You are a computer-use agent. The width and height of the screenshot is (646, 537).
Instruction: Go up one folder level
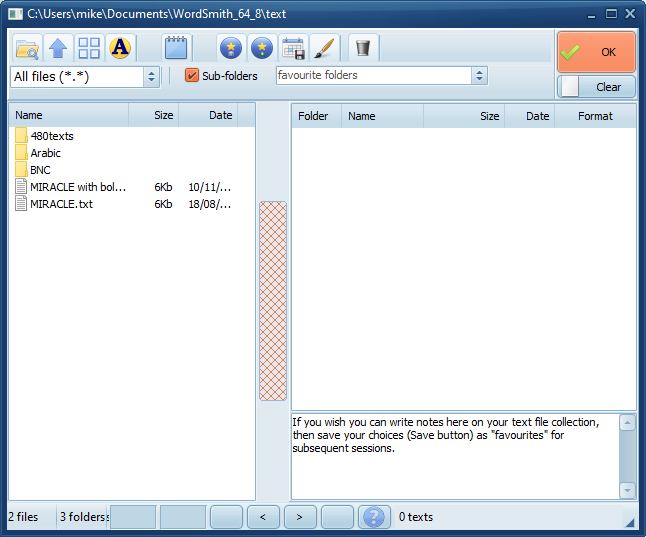(x=58, y=48)
